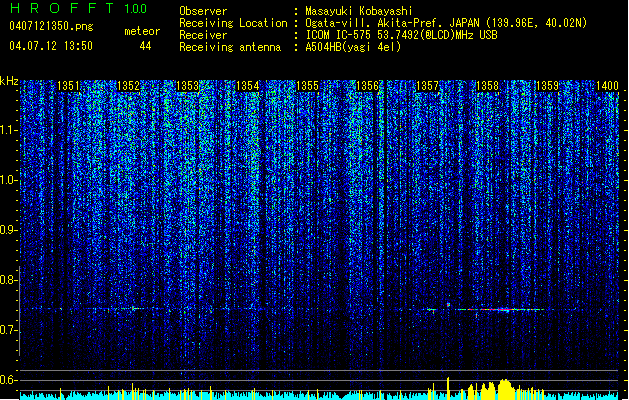This screenshot has height=400, width=629.
Task: Click the "Receiving antenna" label
Action: pos(230,47)
